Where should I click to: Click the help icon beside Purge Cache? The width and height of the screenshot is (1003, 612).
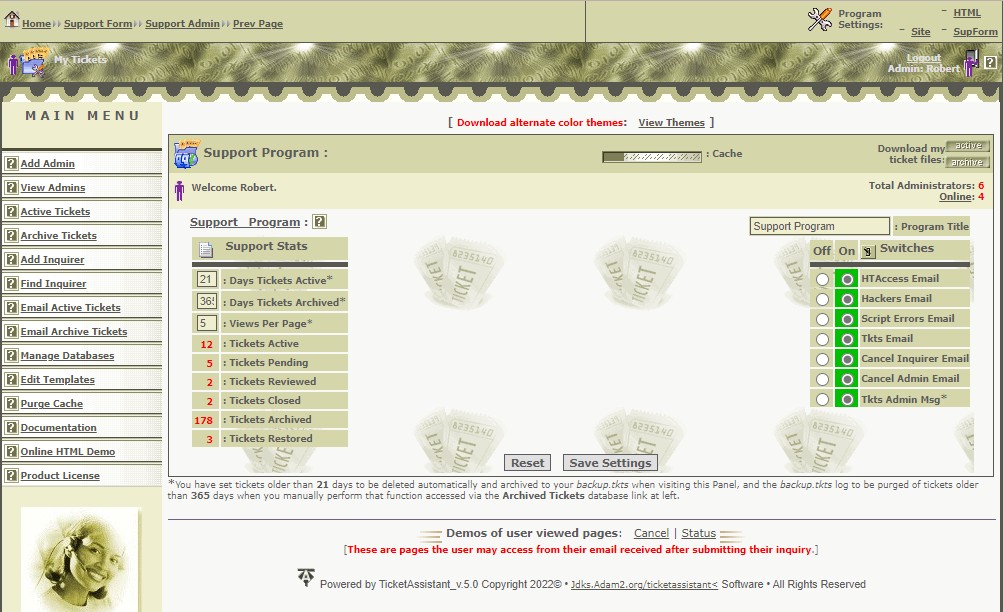(x=10, y=403)
